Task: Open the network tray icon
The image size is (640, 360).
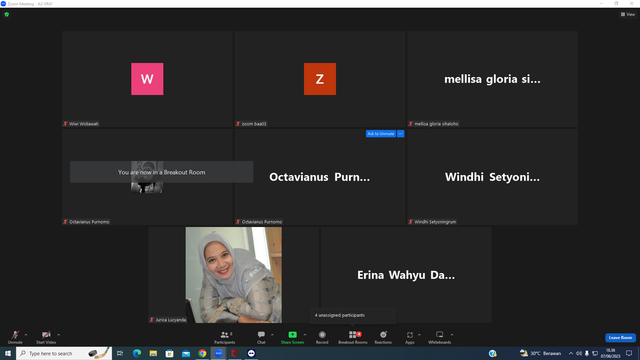Action: (x=595, y=353)
